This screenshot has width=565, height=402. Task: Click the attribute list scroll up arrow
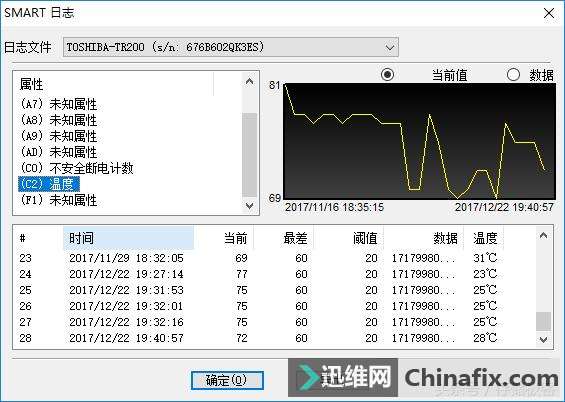(x=249, y=82)
